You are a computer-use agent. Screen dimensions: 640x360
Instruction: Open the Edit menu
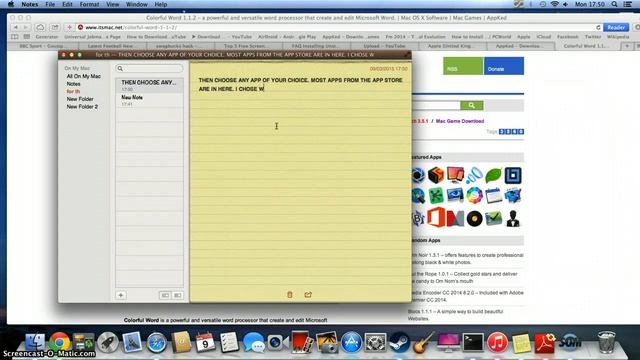tap(67, 4)
